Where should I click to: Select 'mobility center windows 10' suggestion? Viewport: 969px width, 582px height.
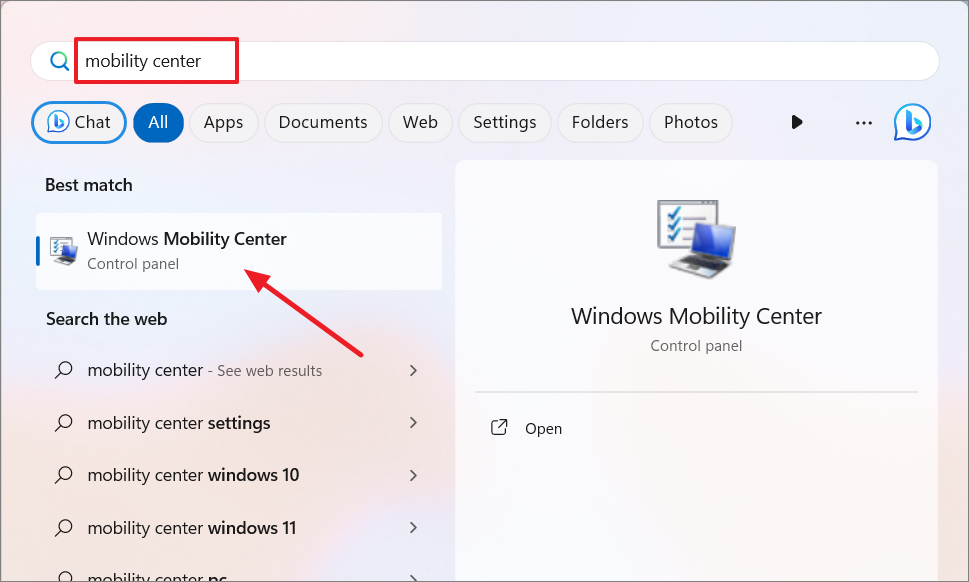(239, 475)
